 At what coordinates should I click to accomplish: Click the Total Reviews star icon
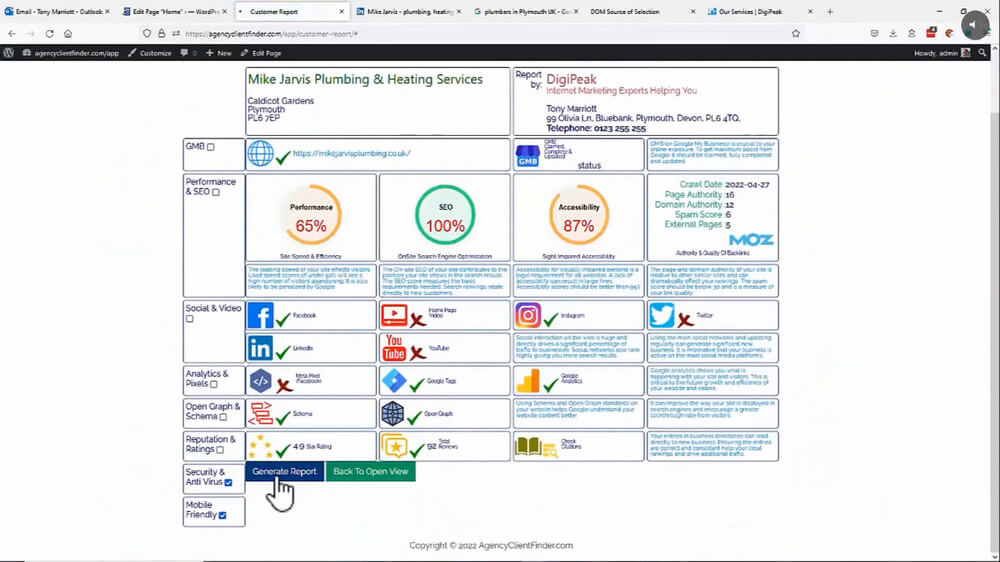(x=394, y=447)
